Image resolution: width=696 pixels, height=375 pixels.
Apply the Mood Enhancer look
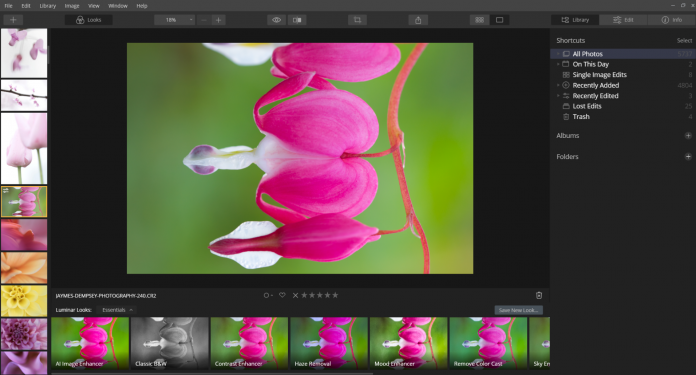408,343
